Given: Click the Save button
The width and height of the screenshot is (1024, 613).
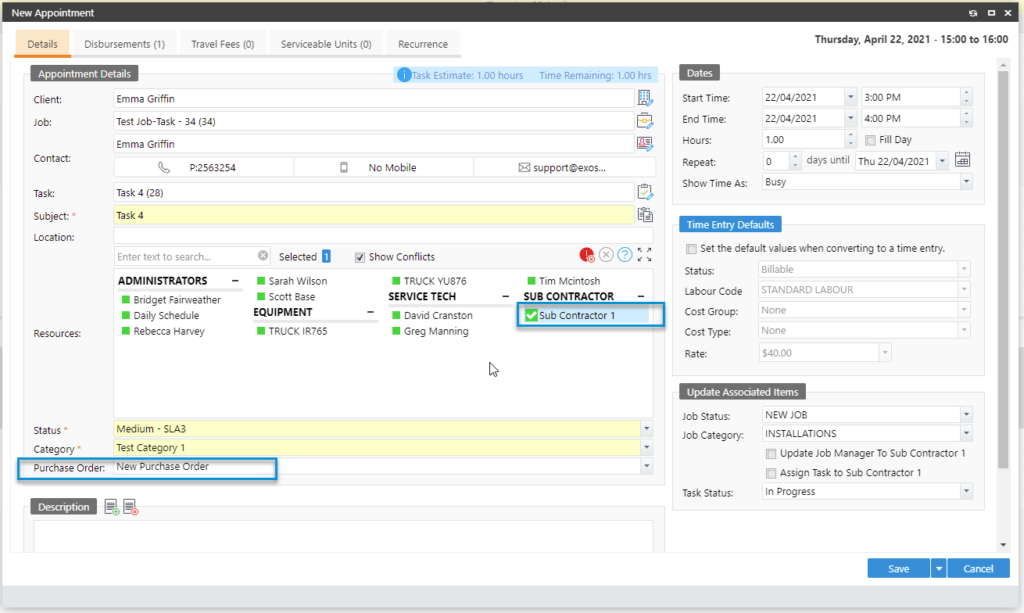Looking at the screenshot, I should click(x=898, y=569).
